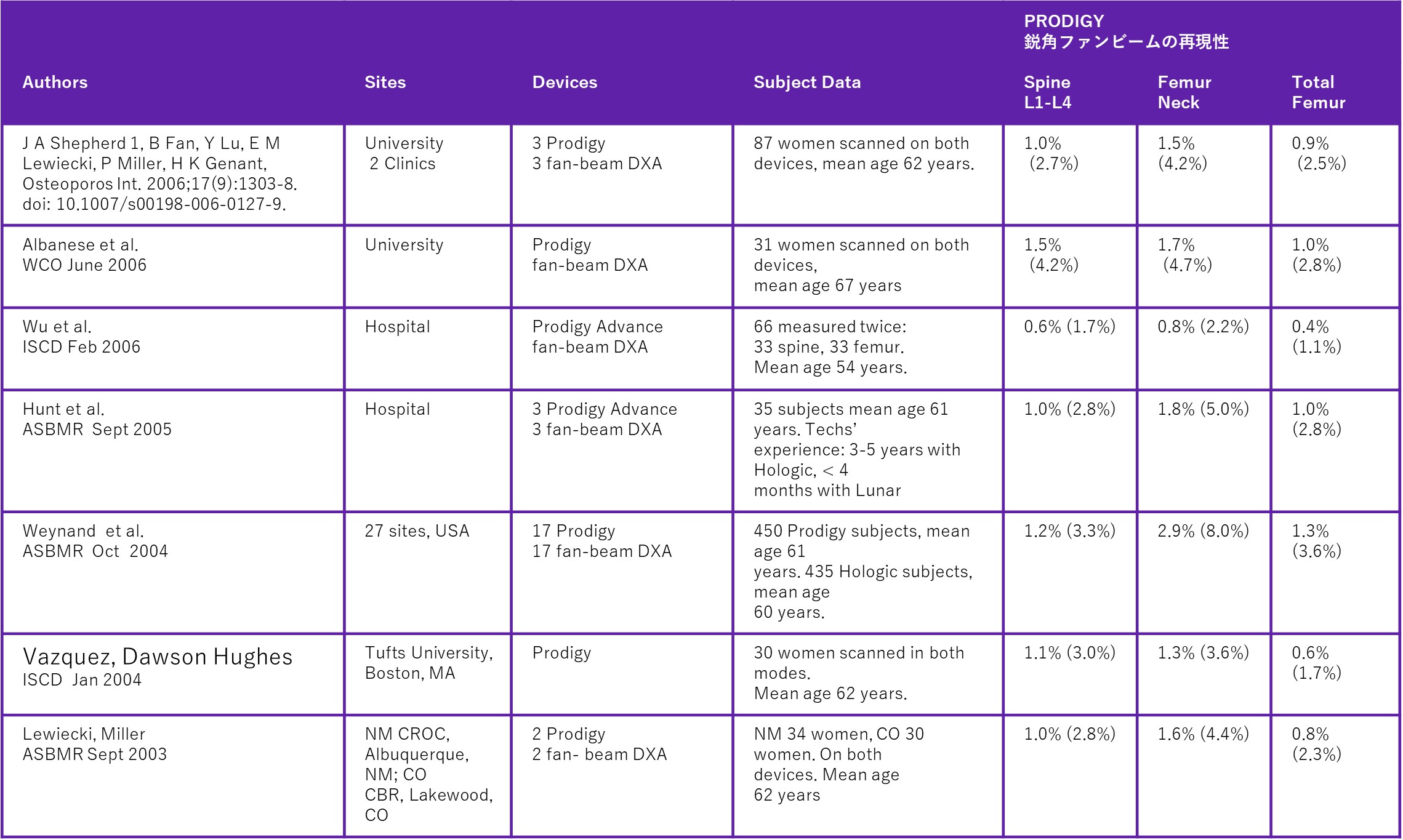Click the Spine L1-L4 column header
Screen dimensions: 1403x840
1047,92
